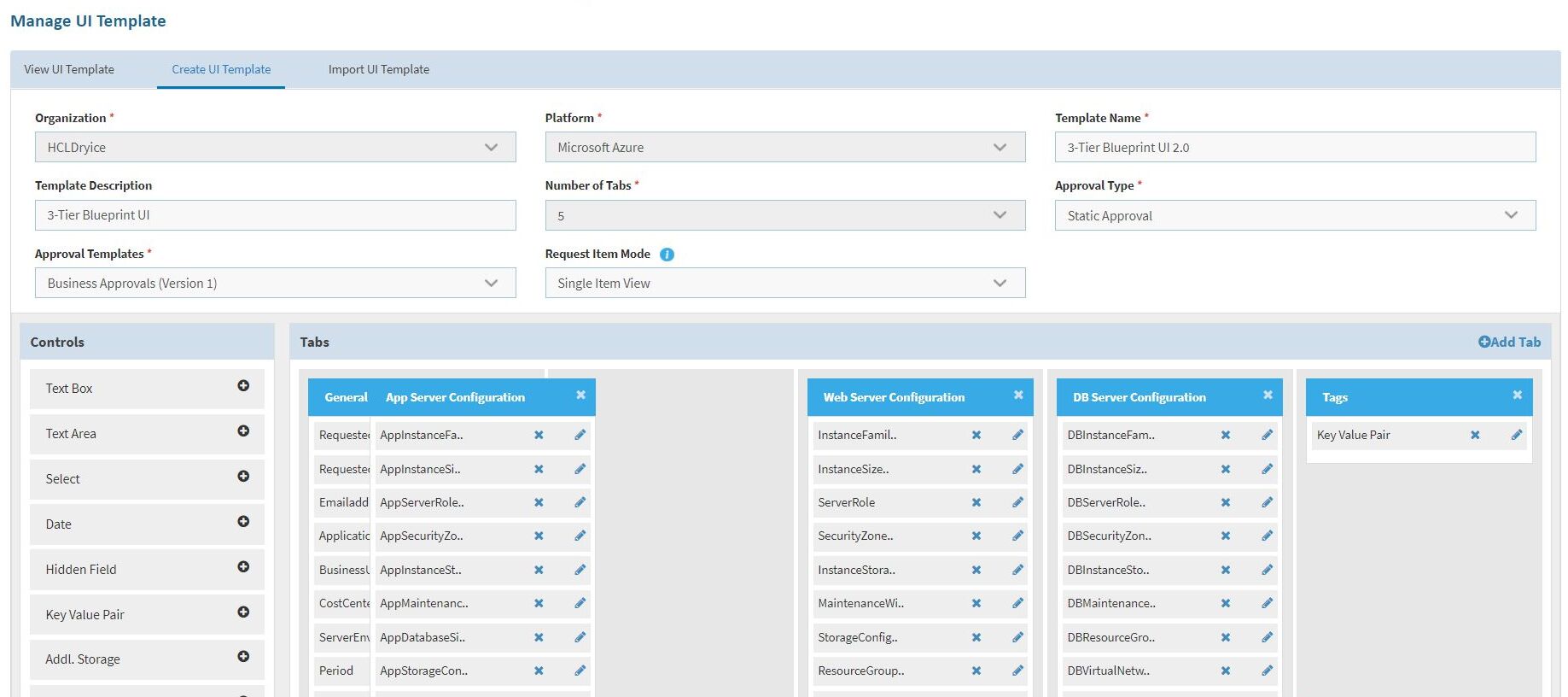Remove the ServerRole field

(x=976, y=502)
